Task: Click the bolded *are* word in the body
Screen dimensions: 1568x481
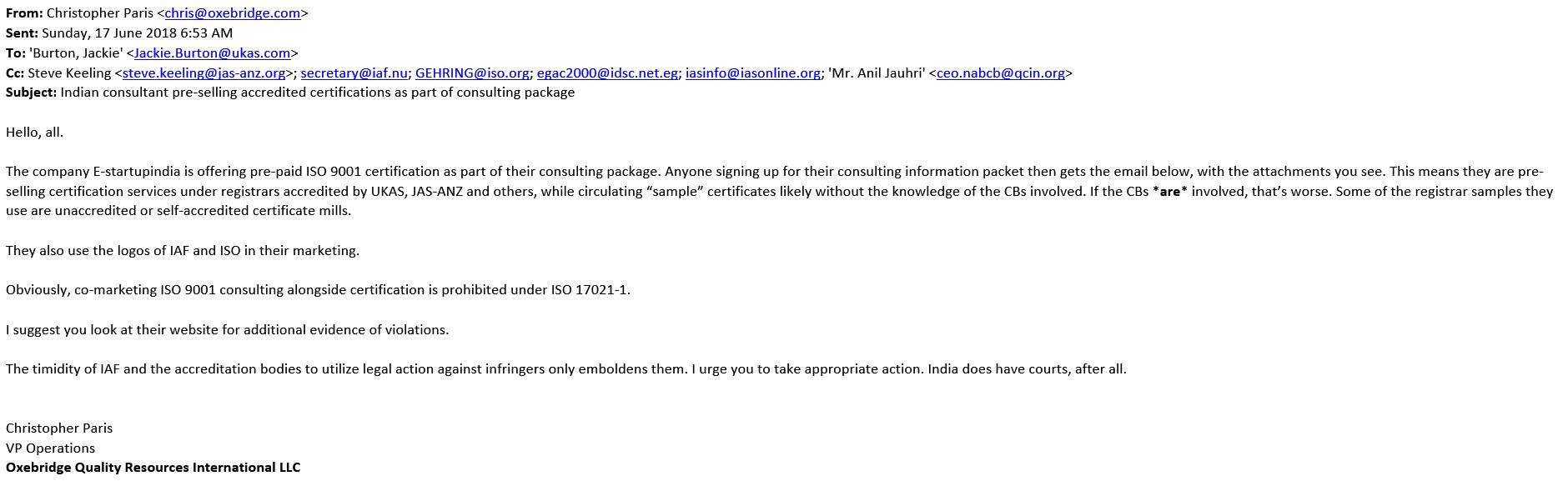Action: pyautogui.click(x=1170, y=192)
